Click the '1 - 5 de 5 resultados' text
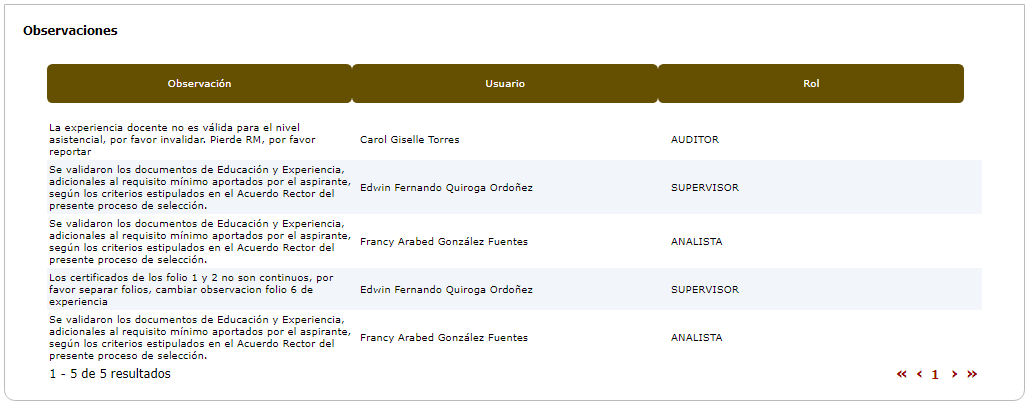The image size is (1031, 405). coord(110,374)
